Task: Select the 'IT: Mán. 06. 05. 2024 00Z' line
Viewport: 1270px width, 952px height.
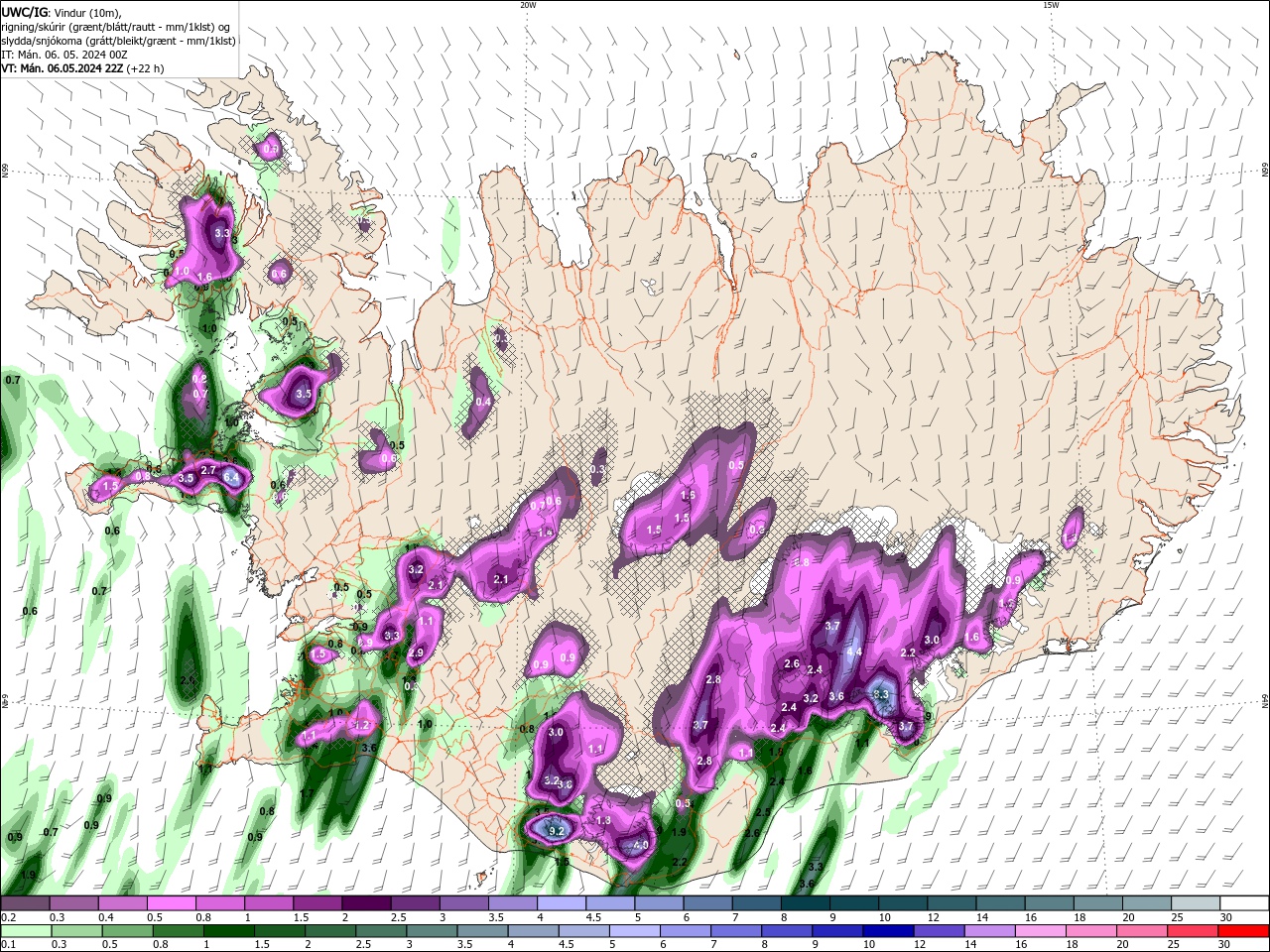Action: pos(65,55)
